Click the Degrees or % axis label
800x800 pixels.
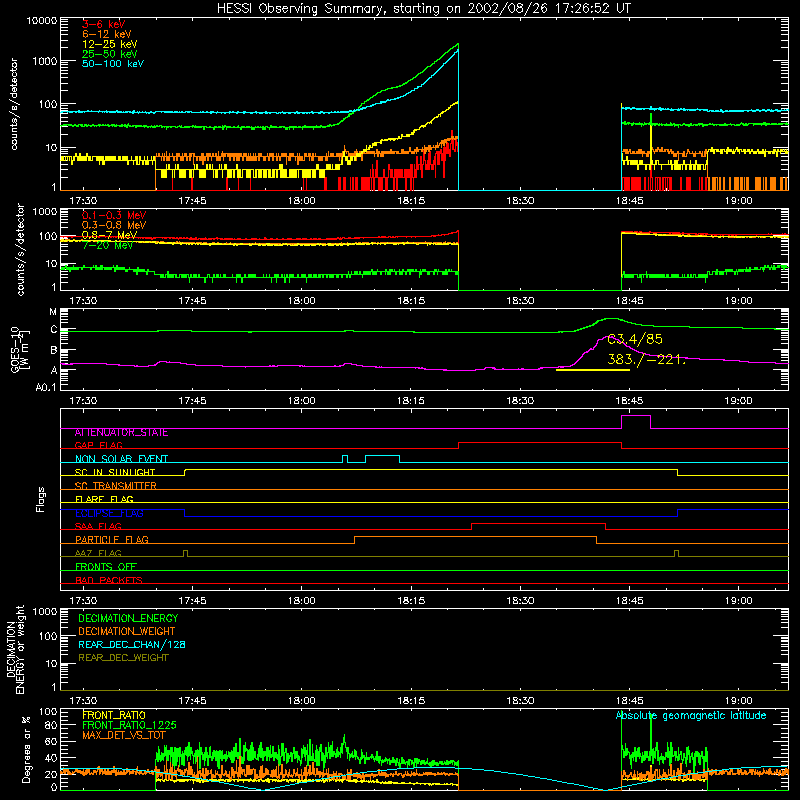coord(26,750)
